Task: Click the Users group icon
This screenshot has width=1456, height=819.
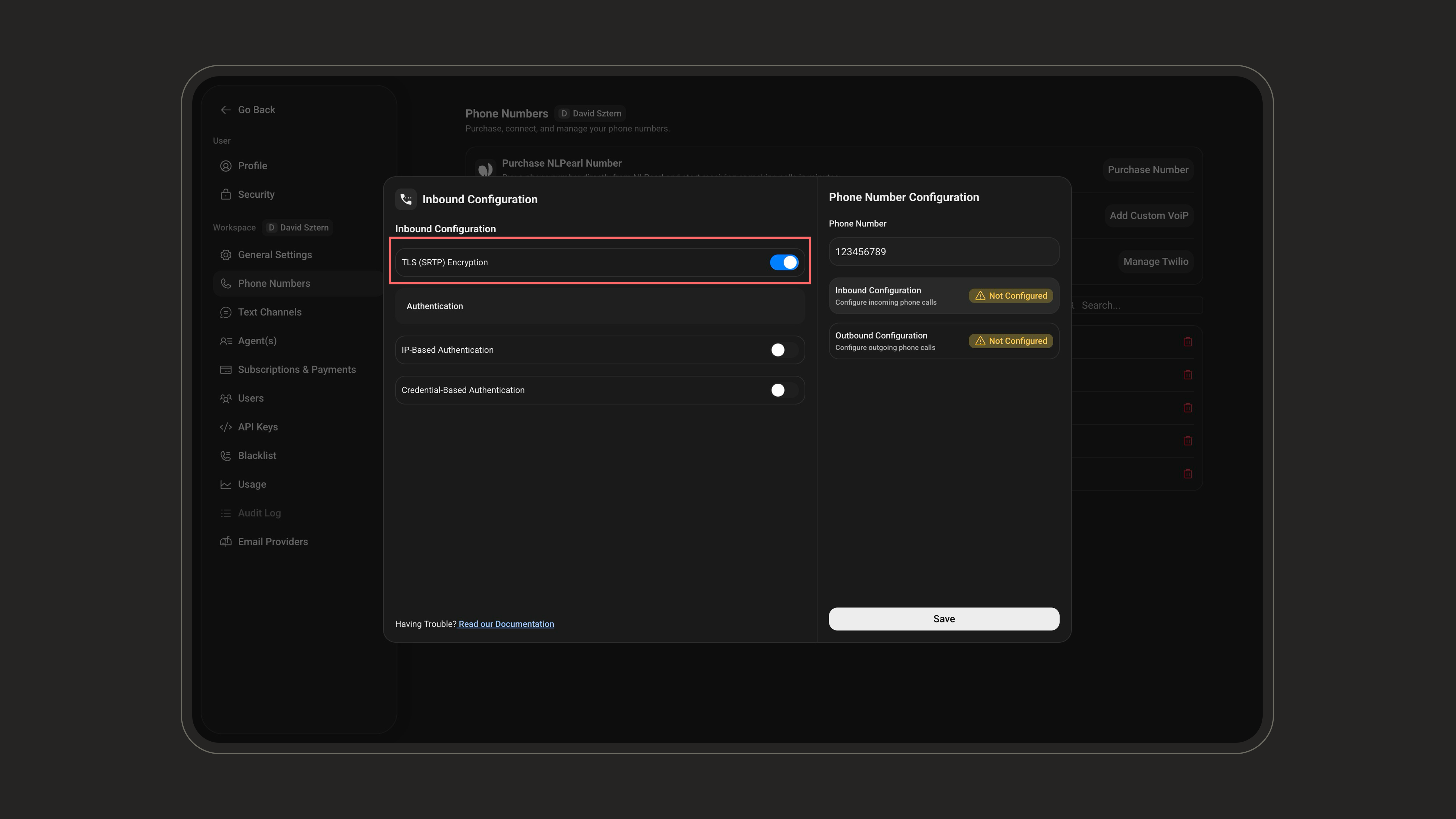Action: pyautogui.click(x=226, y=398)
